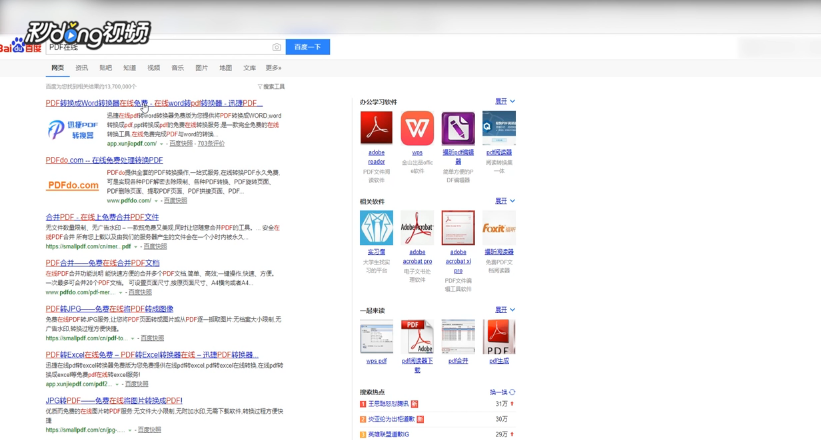
Task: Click the wps pdf thumbnail image
Action: pyautogui.click(x=376, y=337)
